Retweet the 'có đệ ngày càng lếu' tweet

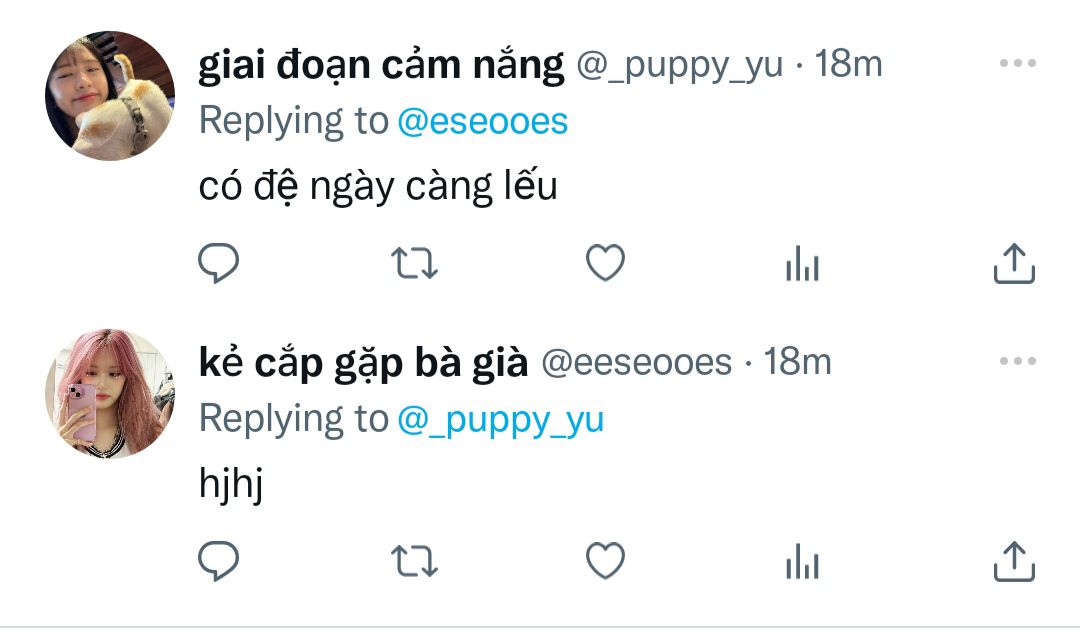point(414,263)
